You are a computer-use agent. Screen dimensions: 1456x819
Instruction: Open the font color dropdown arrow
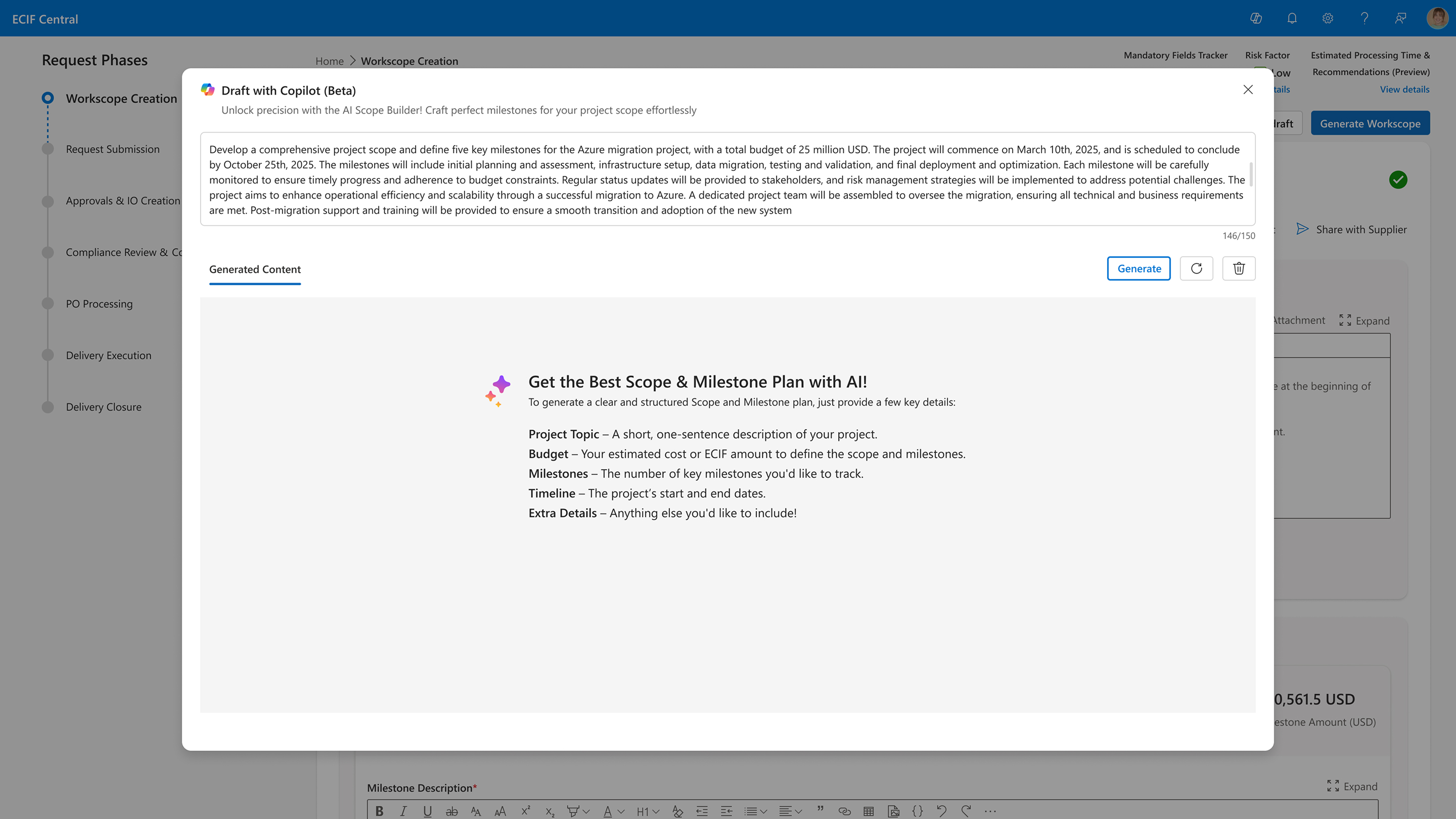click(x=621, y=811)
